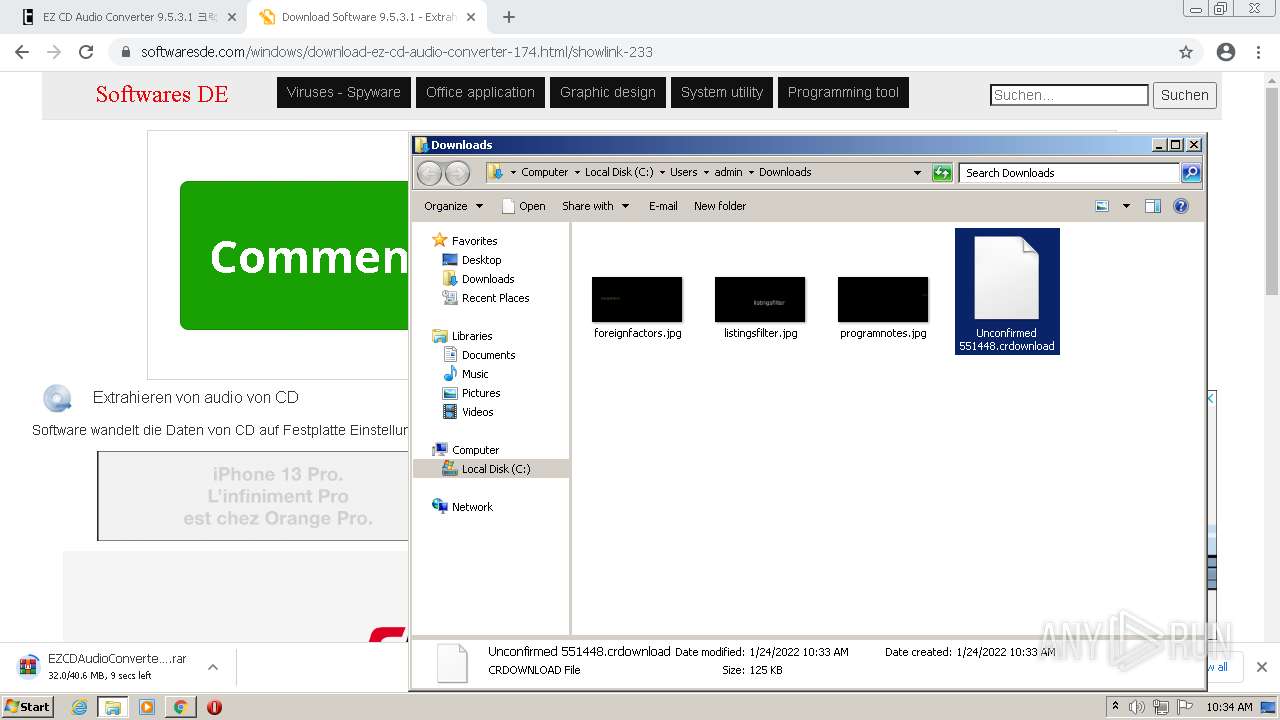Viewport: 1280px width, 720px height.
Task: Click the Suchen search button
Action: tap(1185, 95)
